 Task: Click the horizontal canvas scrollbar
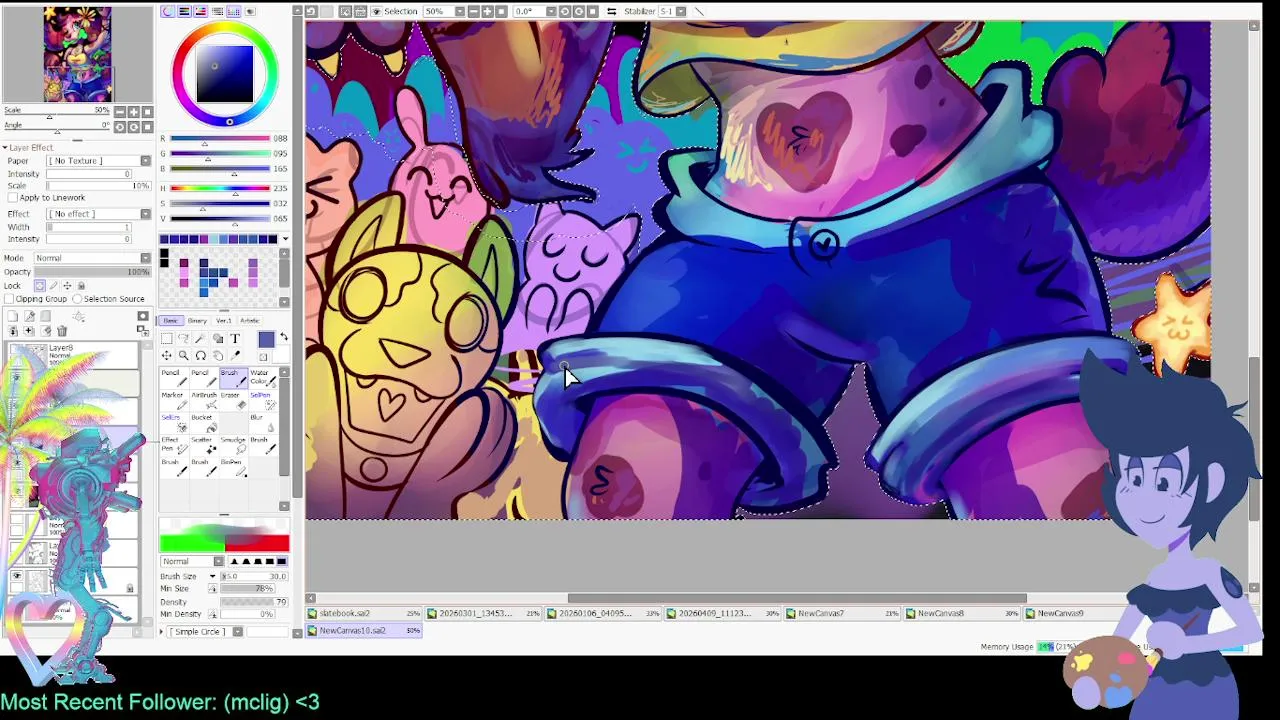[796, 598]
